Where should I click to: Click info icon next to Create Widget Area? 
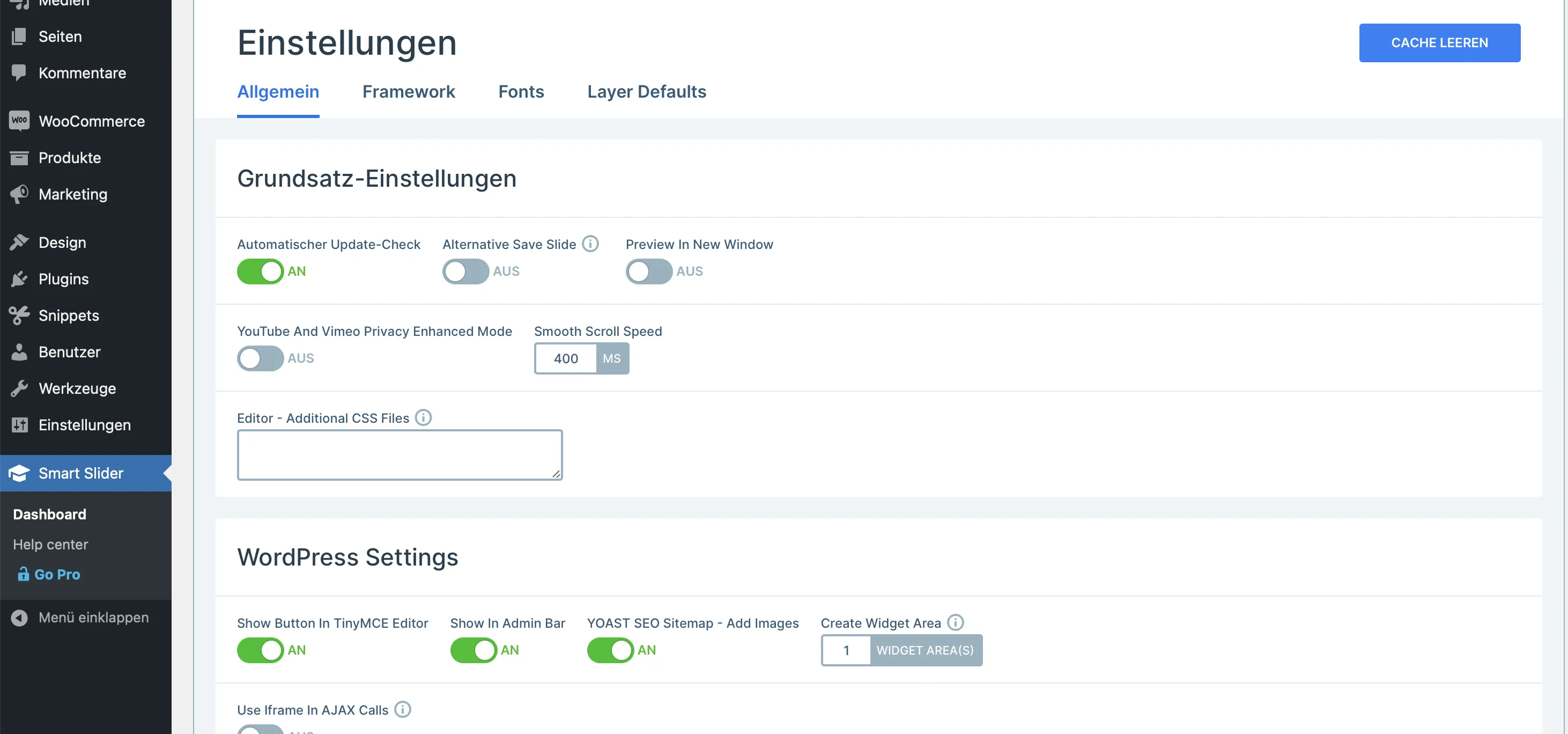(x=955, y=622)
